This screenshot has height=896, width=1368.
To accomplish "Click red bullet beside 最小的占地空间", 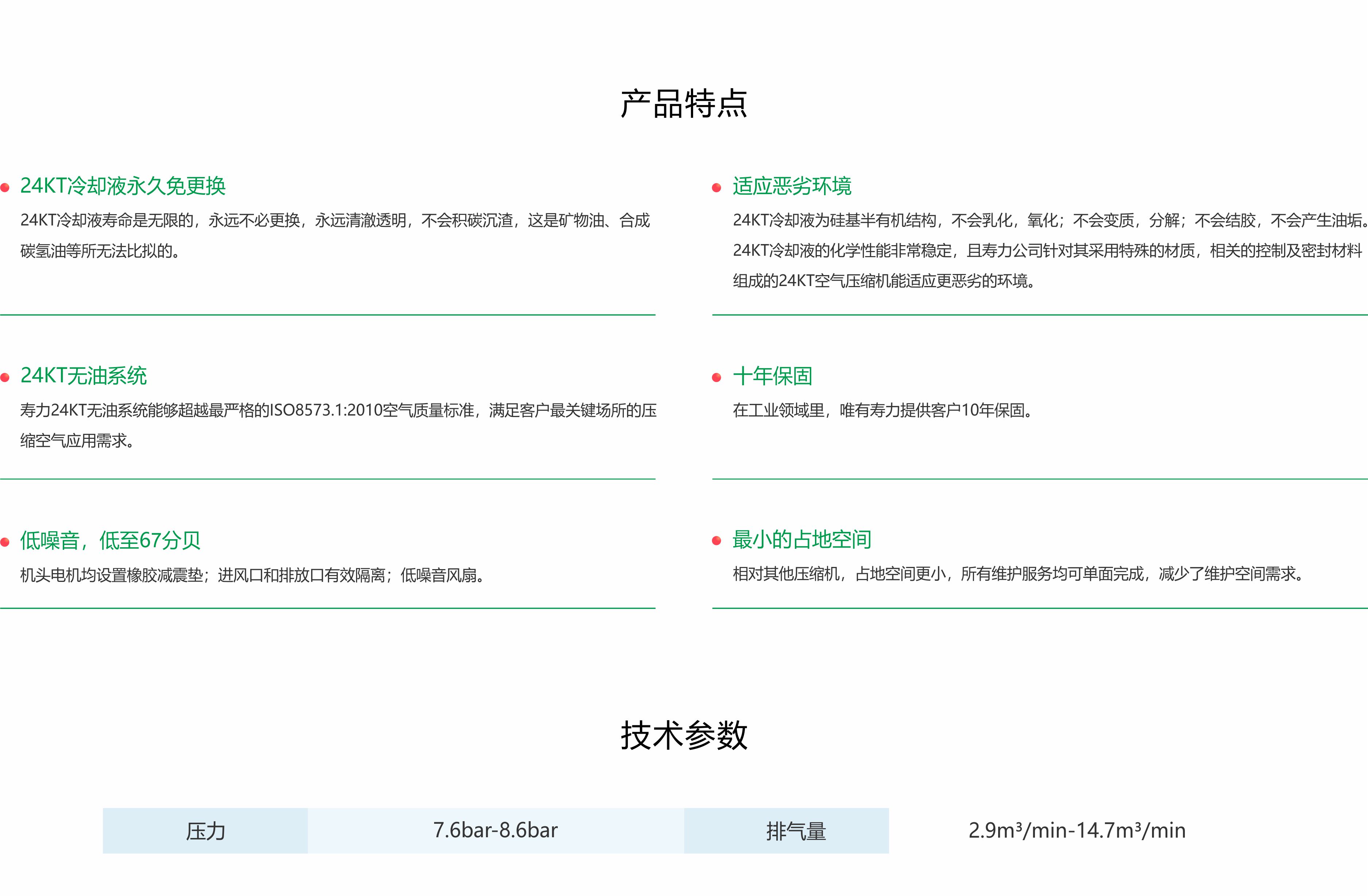I will [716, 541].
